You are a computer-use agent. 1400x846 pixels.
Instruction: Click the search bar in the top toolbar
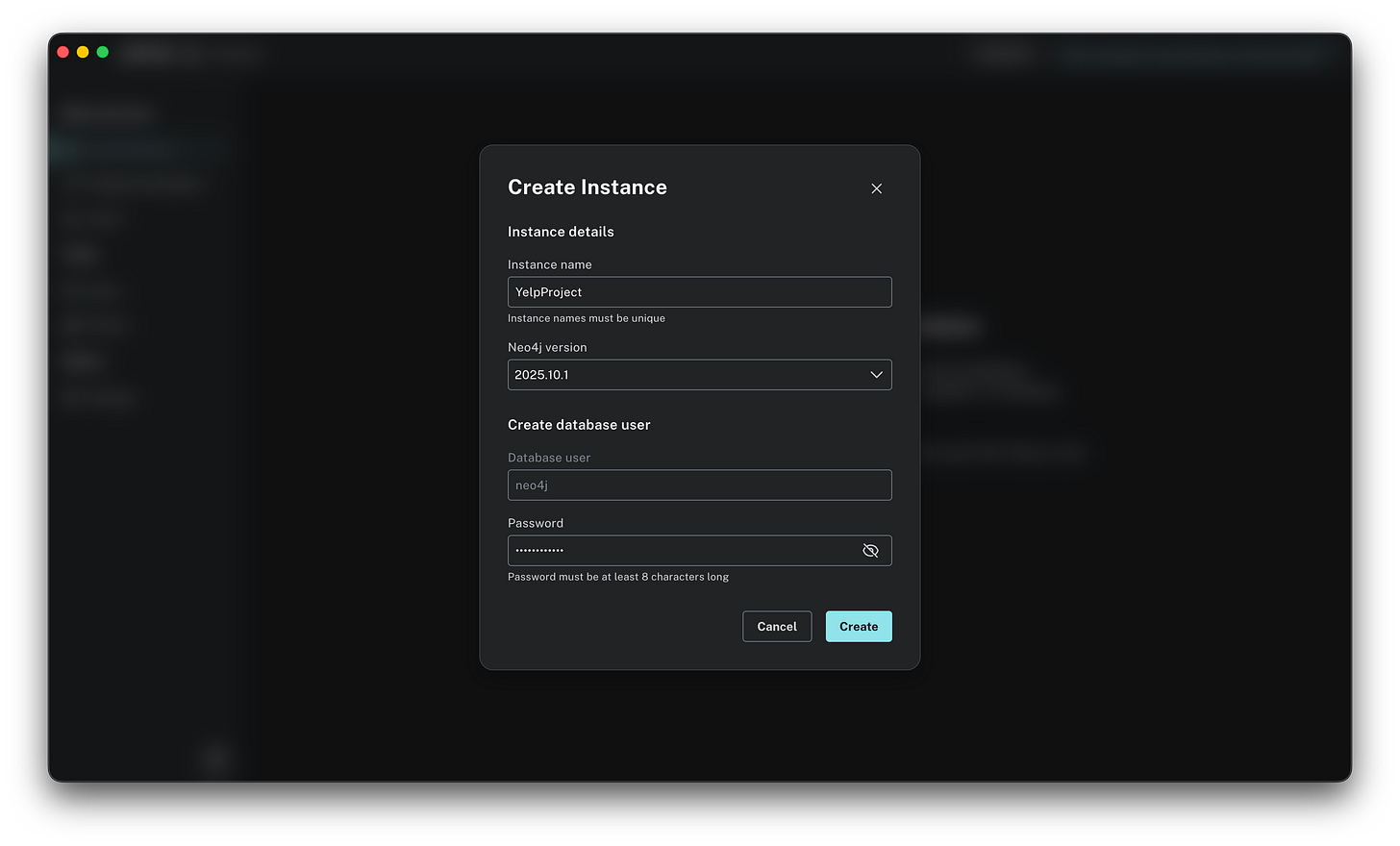[1192, 55]
